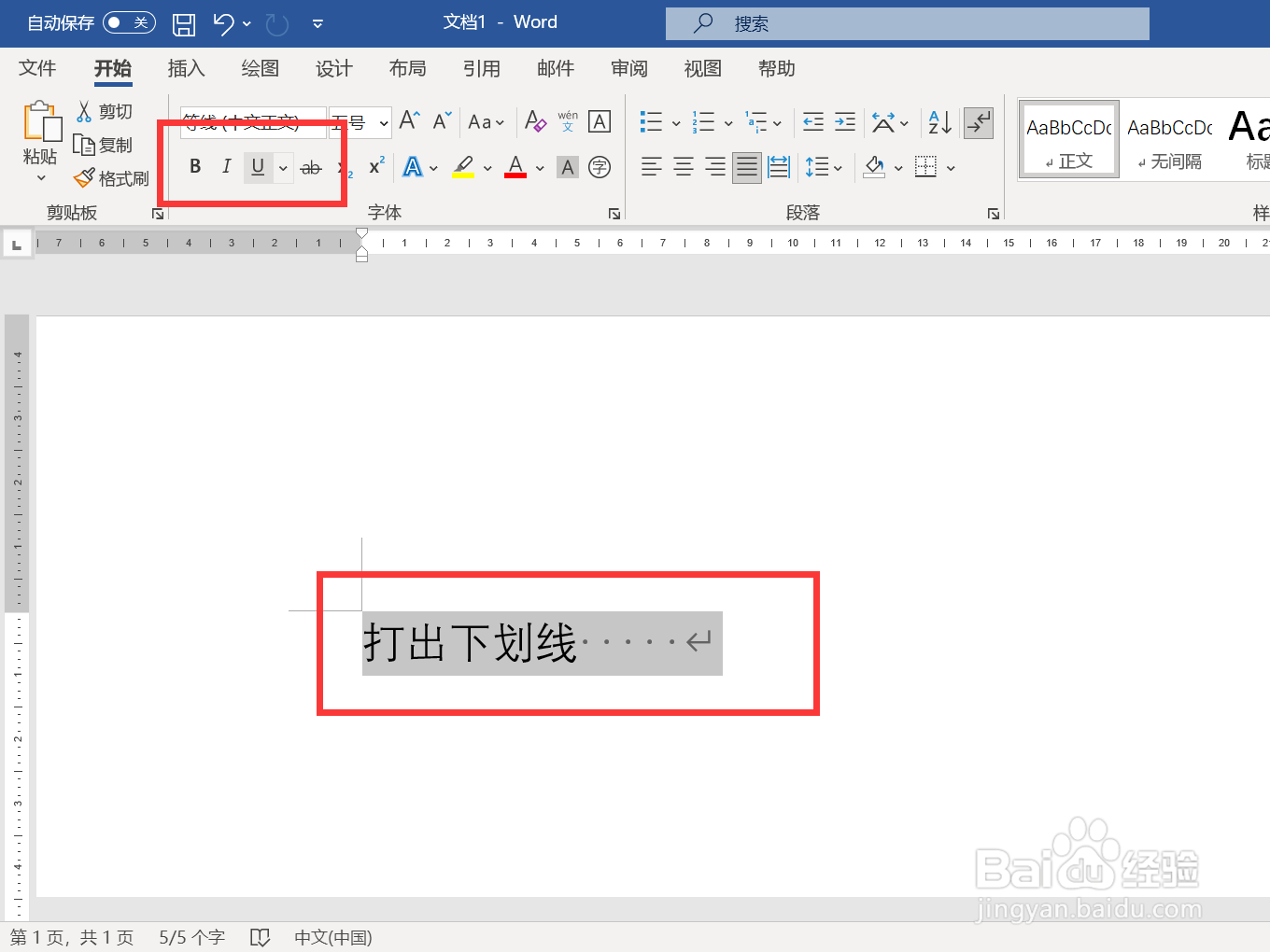Open the 文件 menu tab
The width and height of the screenshot is (1270, 952).
tap(37, 68)
